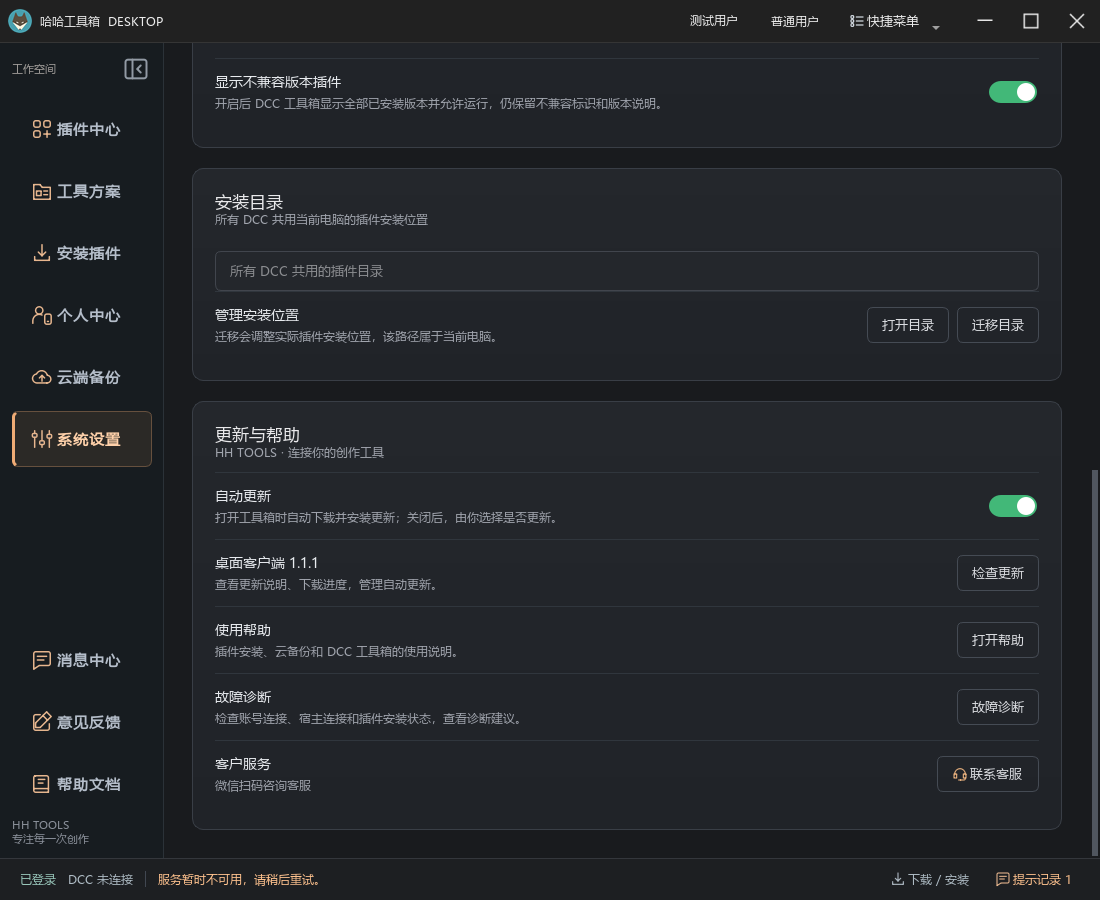Click the download icon in status bar

(x=897, y=879)
